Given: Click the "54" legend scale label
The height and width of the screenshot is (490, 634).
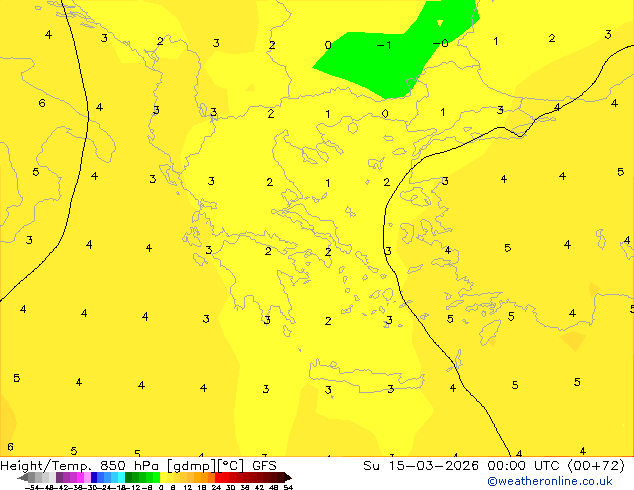Looking at the screenshot, I should tap(288, 487).
